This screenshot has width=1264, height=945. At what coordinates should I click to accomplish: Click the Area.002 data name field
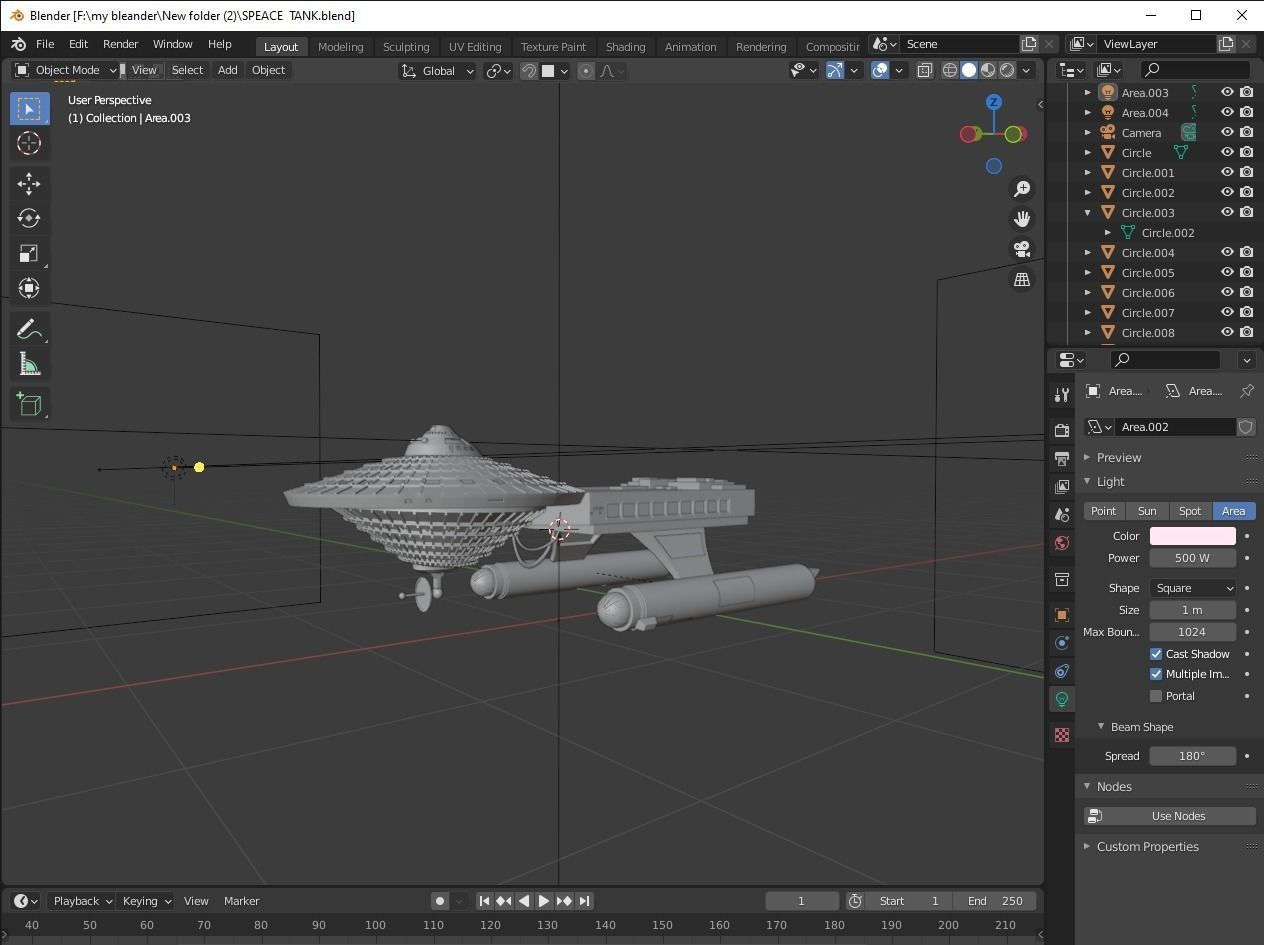1174,427
